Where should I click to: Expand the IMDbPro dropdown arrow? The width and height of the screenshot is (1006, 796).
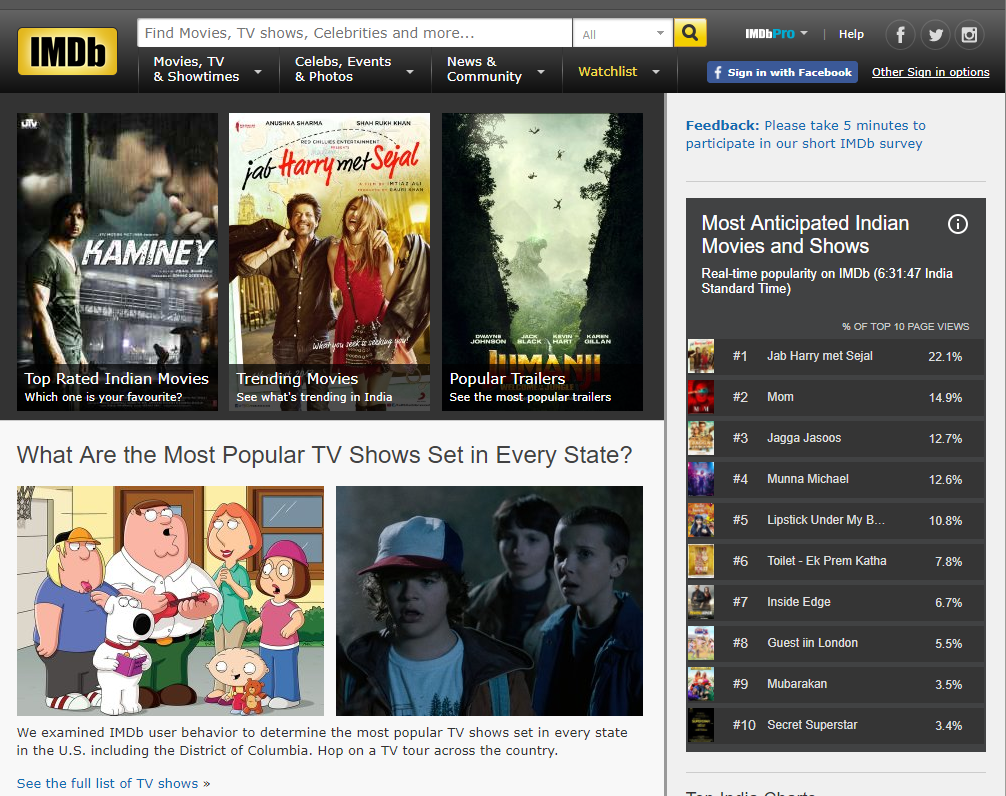(804, 33)
